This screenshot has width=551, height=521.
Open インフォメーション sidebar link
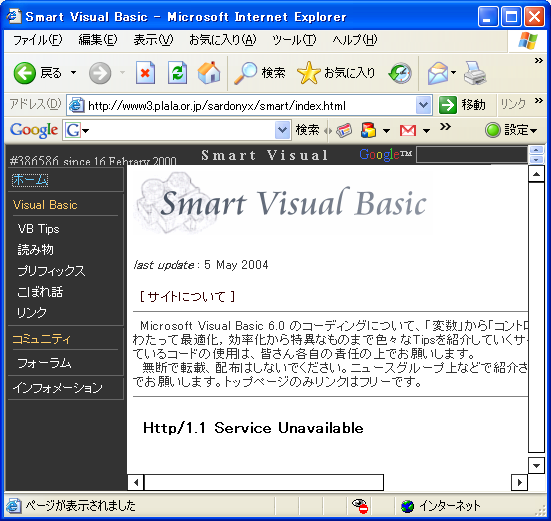pyautogui.click(x=58, y=388)
